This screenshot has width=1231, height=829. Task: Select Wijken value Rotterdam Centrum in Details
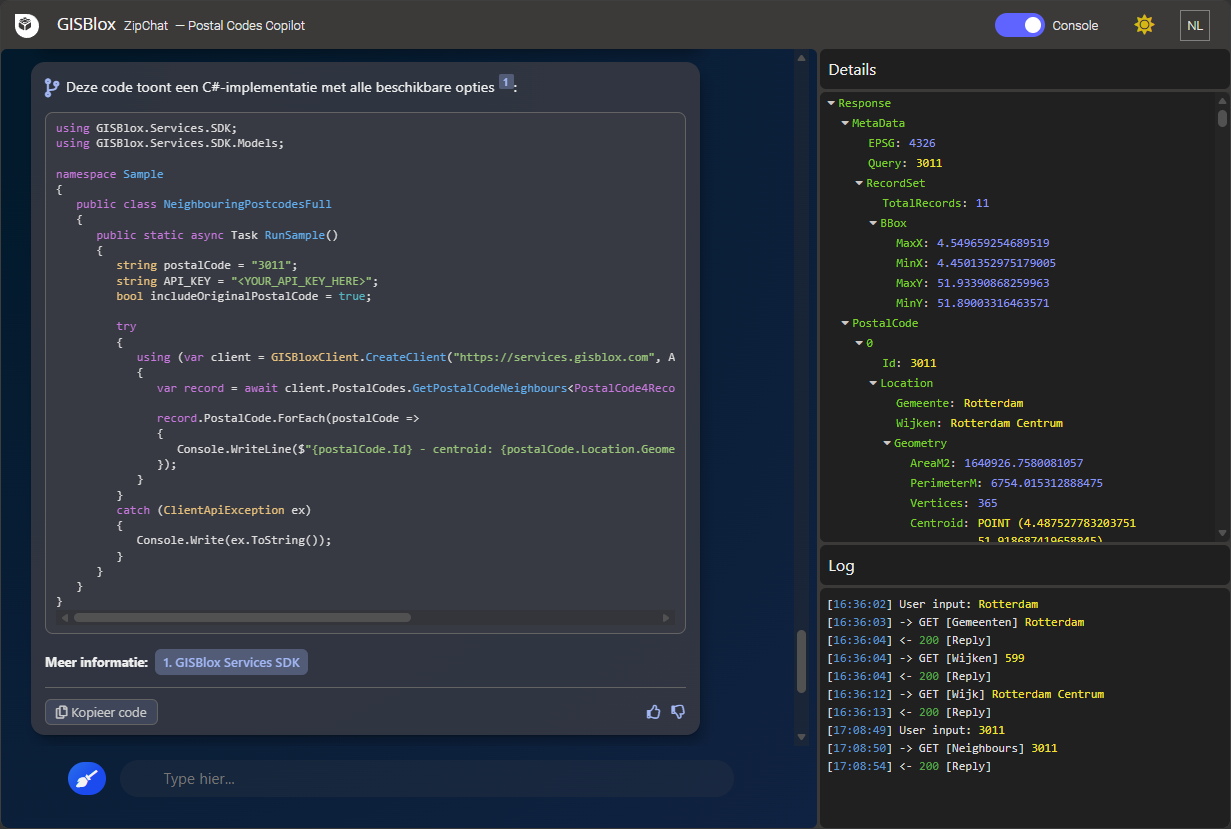1006,423
